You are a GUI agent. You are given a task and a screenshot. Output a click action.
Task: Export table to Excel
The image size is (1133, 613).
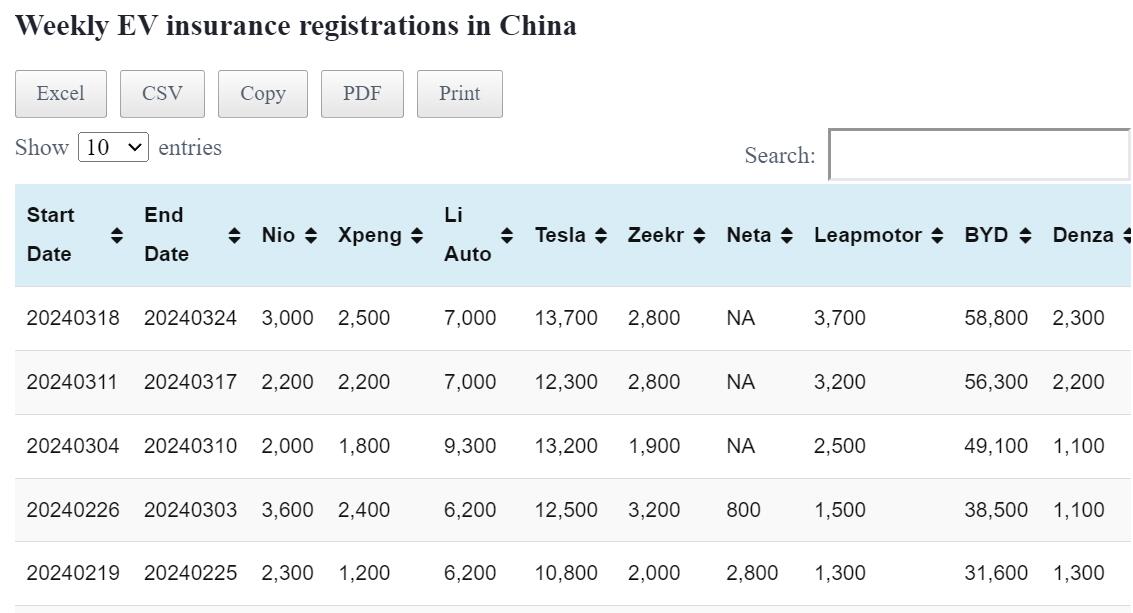(x=60, y=94)
